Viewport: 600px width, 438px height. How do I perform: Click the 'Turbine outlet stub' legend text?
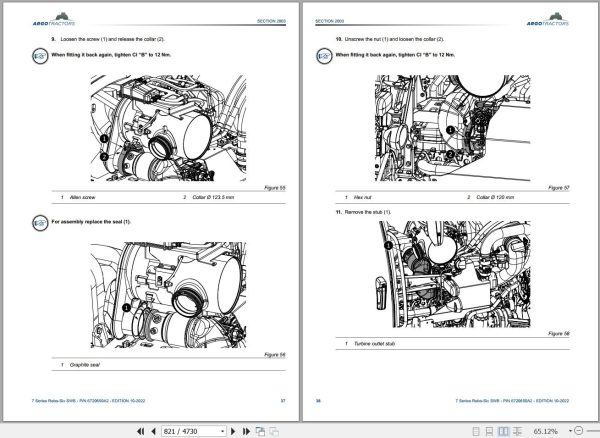374,344
